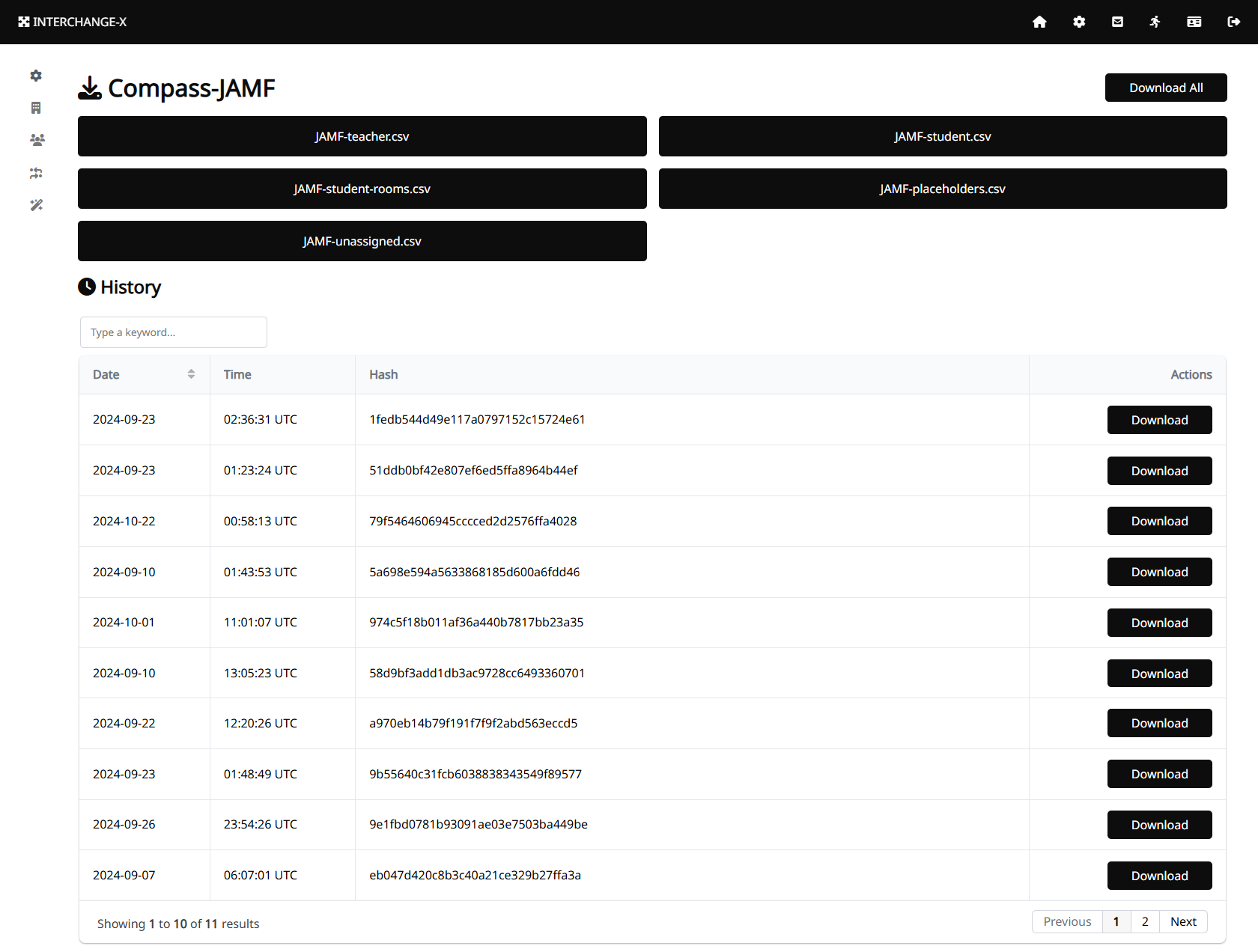Screen dimensions: 1258x952
Task: Click the Download All button
Action: (1166, 88)
